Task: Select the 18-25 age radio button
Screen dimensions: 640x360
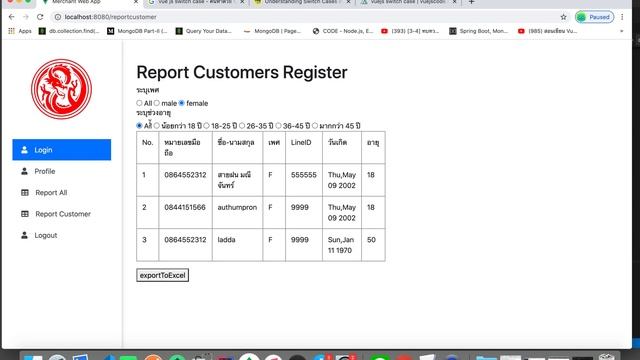Action: pyautogui.click(x=207, y=126)
